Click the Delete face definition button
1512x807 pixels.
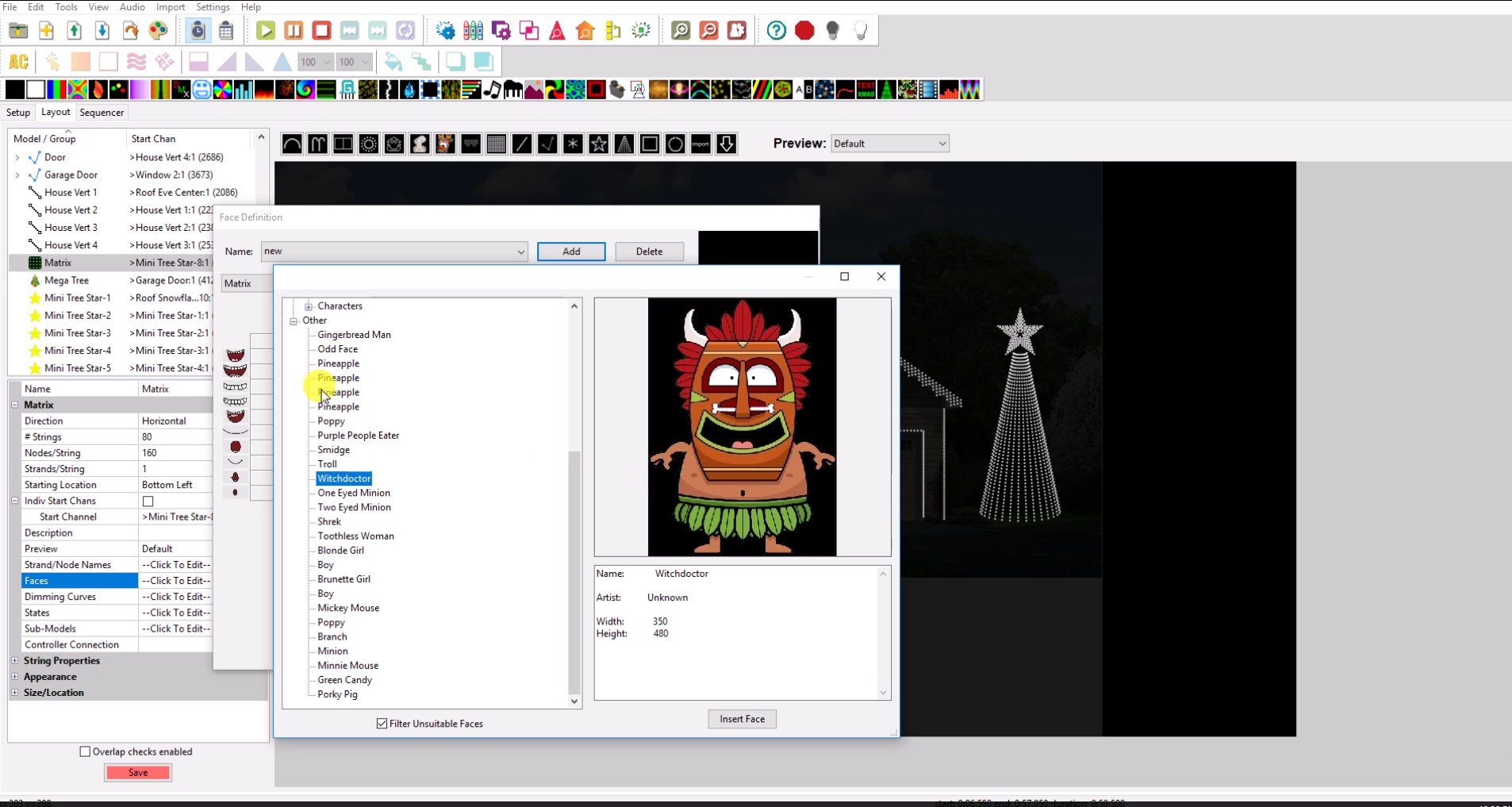(649, 252)
